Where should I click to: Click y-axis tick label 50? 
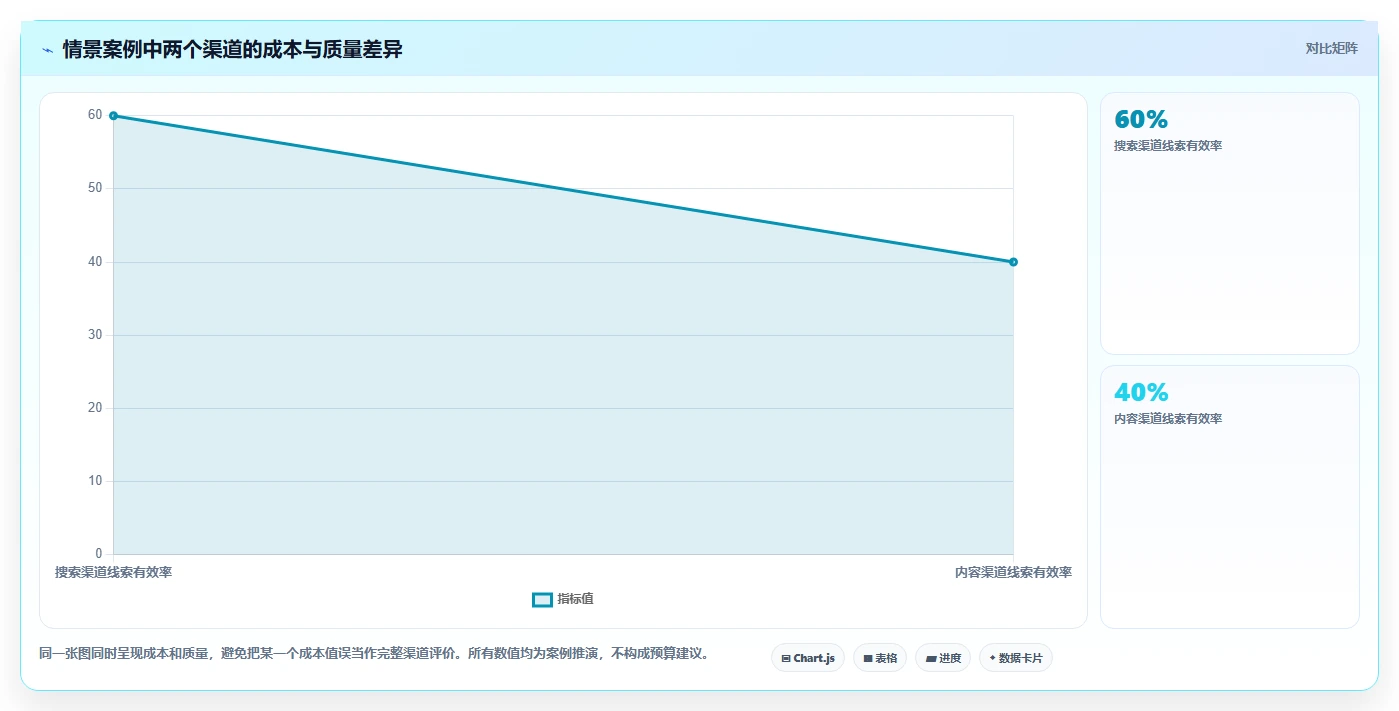coord(95,188)
